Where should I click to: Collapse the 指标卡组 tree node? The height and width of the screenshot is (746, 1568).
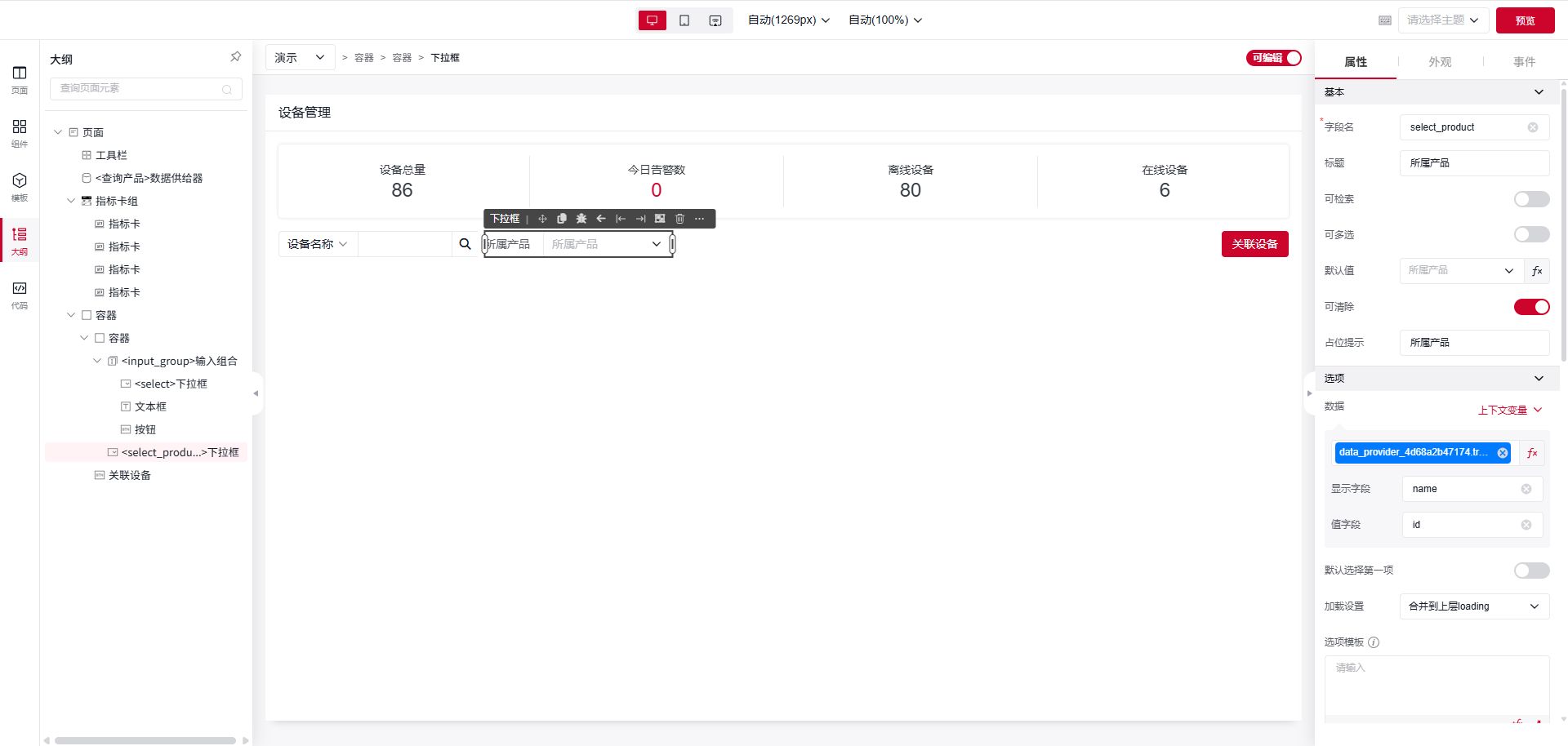[71, 201]
